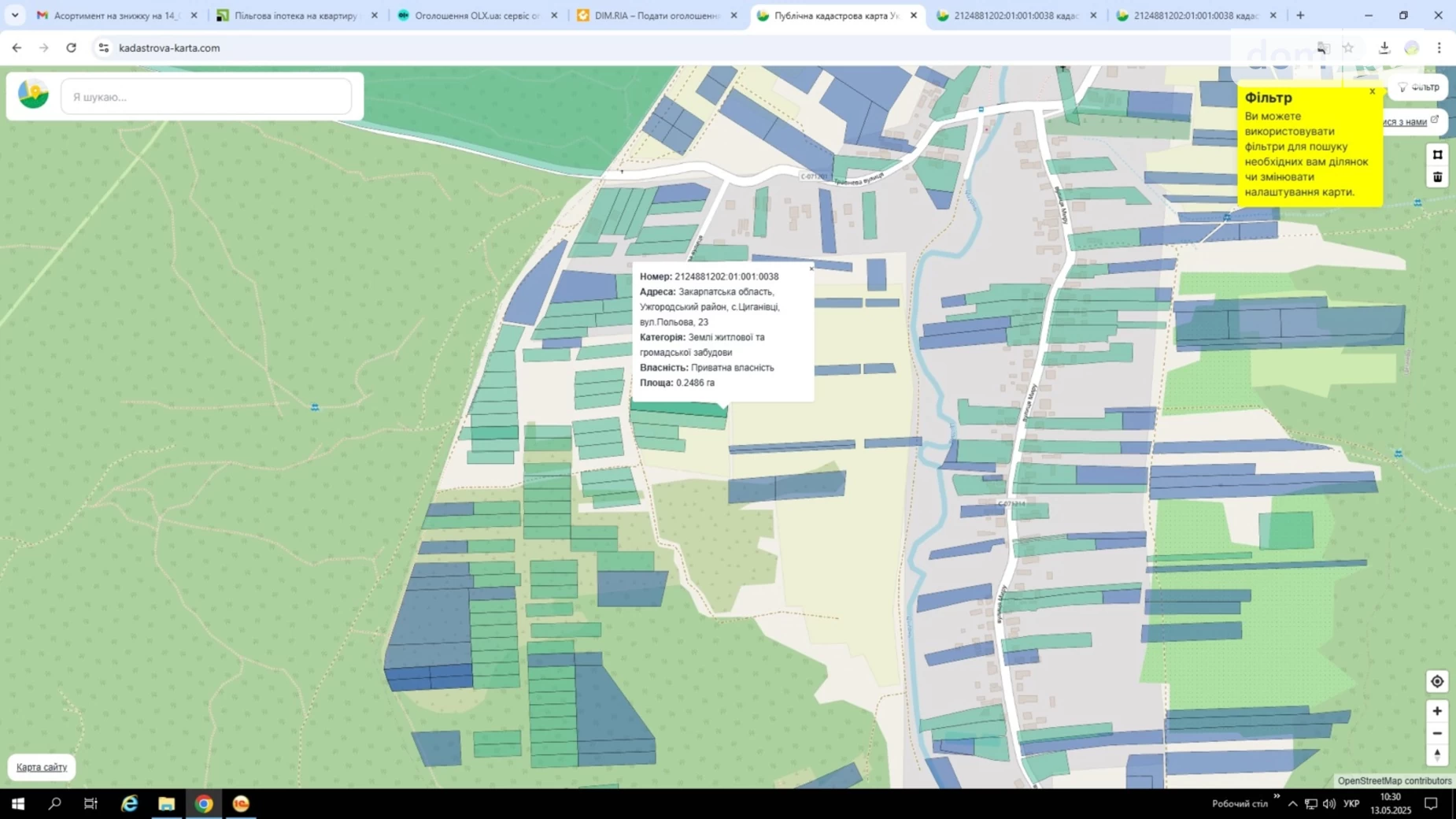Translate this page icon

[1323, 48]
